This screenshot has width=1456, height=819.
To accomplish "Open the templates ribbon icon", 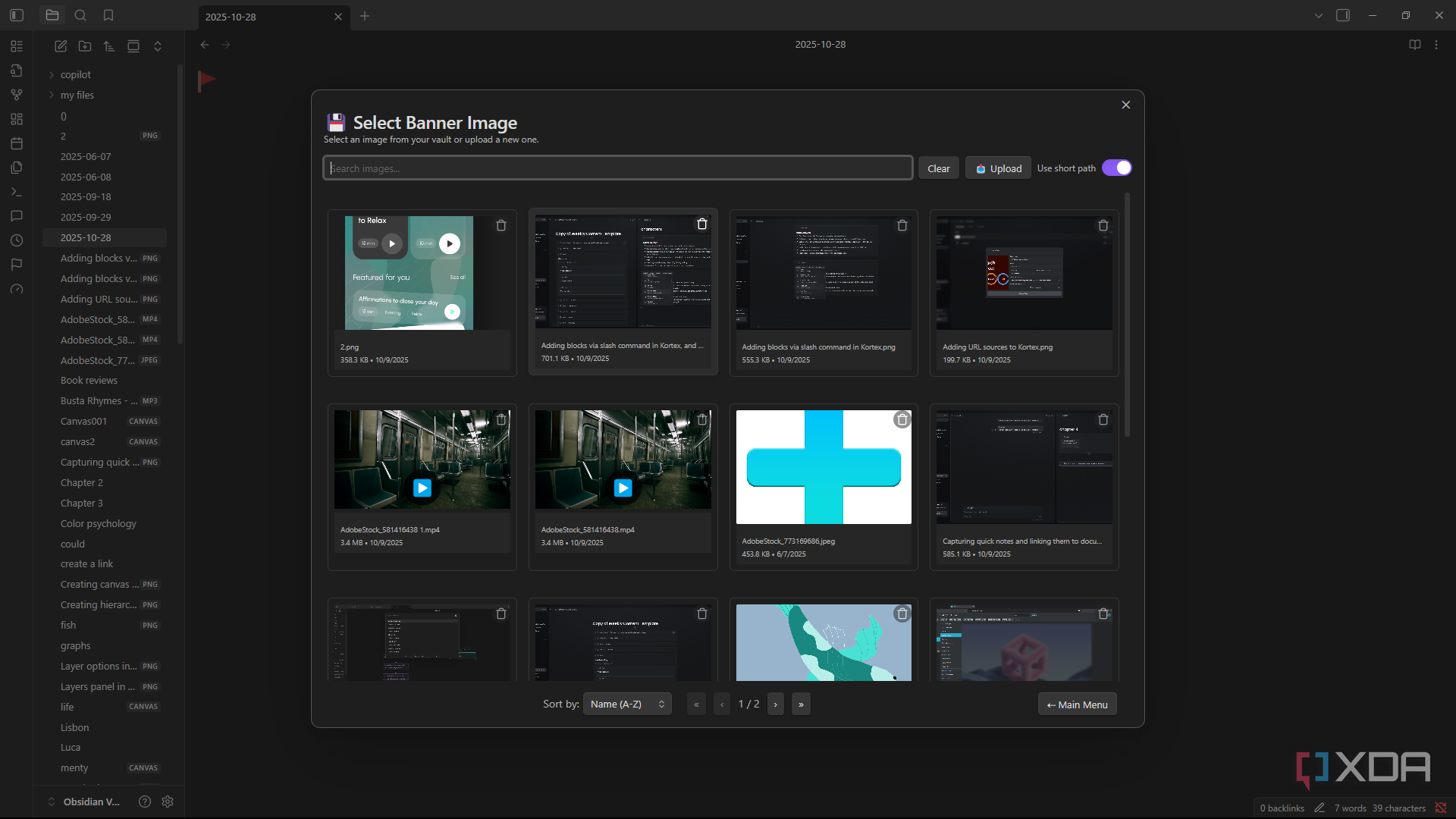I will 17,168.
